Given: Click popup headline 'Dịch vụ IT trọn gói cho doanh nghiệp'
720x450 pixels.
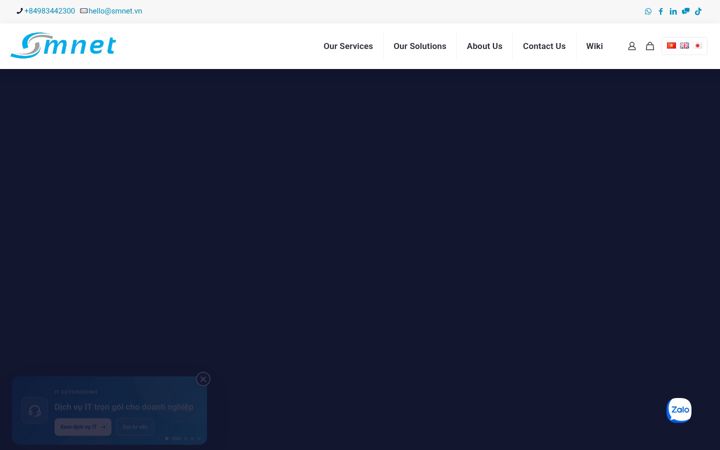Looking at the screenshot, I should tap(124, 407).
